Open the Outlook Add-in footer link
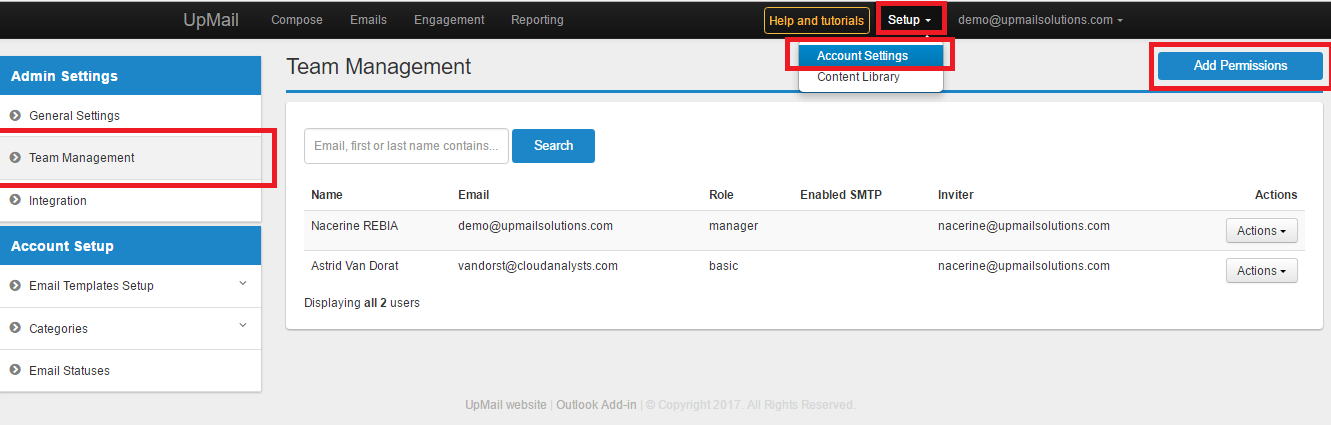1331x425 pixels. (597, 405)
